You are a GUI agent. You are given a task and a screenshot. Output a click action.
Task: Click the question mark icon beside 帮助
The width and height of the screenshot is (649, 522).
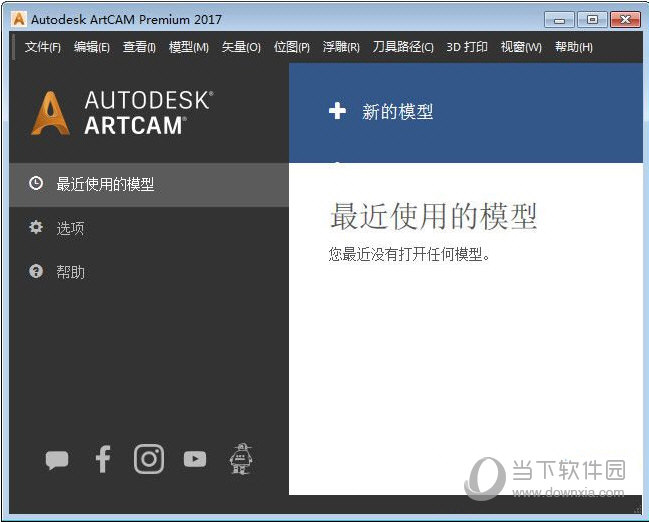(x=36, y=271)
